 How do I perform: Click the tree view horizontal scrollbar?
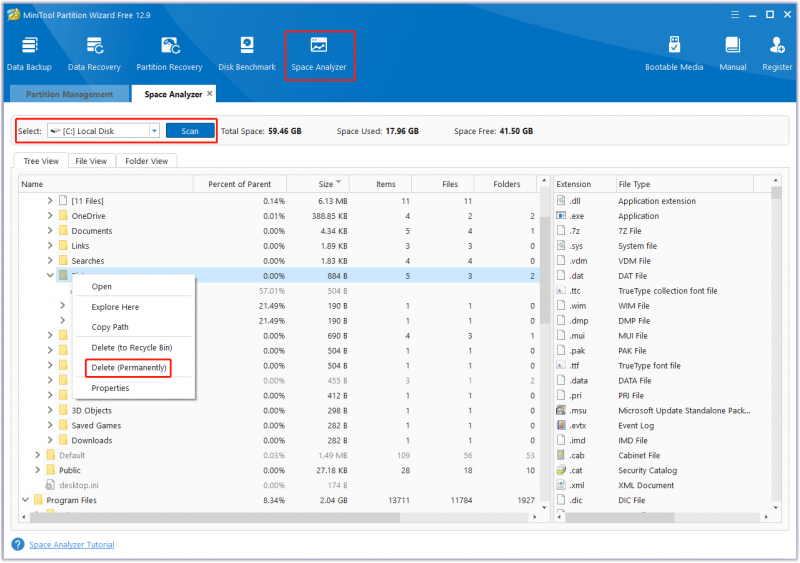[214, 517]
